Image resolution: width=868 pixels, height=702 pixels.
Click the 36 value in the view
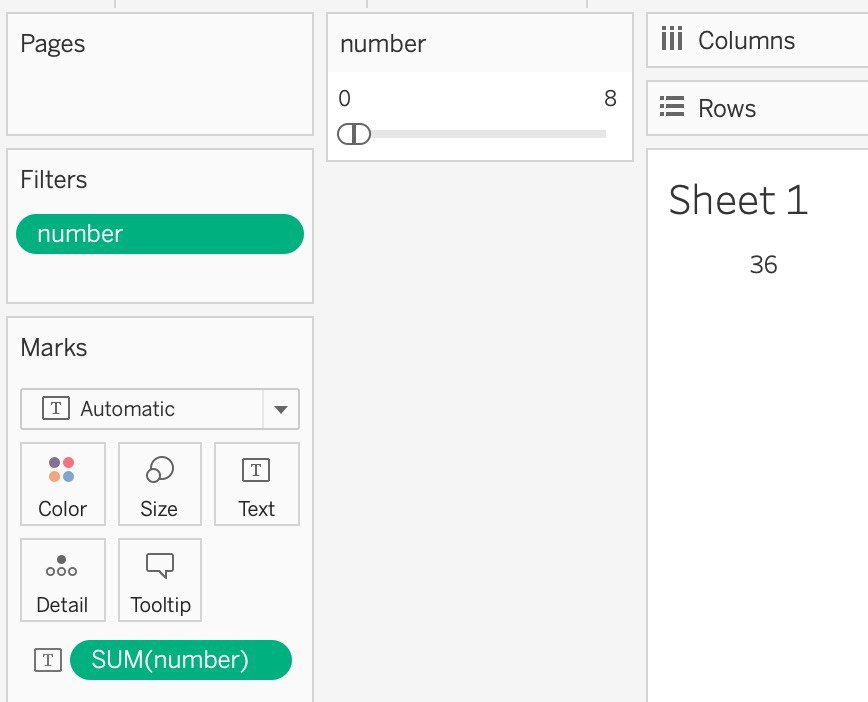(x=763, y=265)
